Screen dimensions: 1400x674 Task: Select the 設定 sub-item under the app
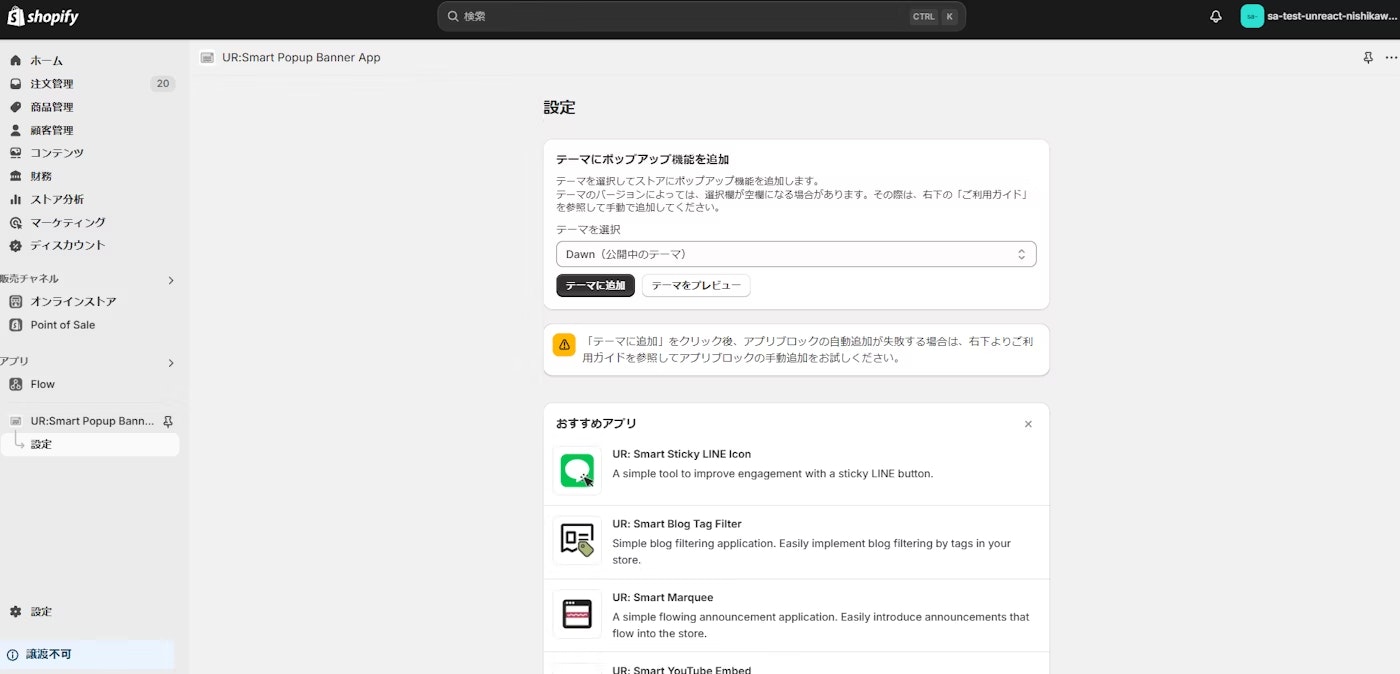90,444
